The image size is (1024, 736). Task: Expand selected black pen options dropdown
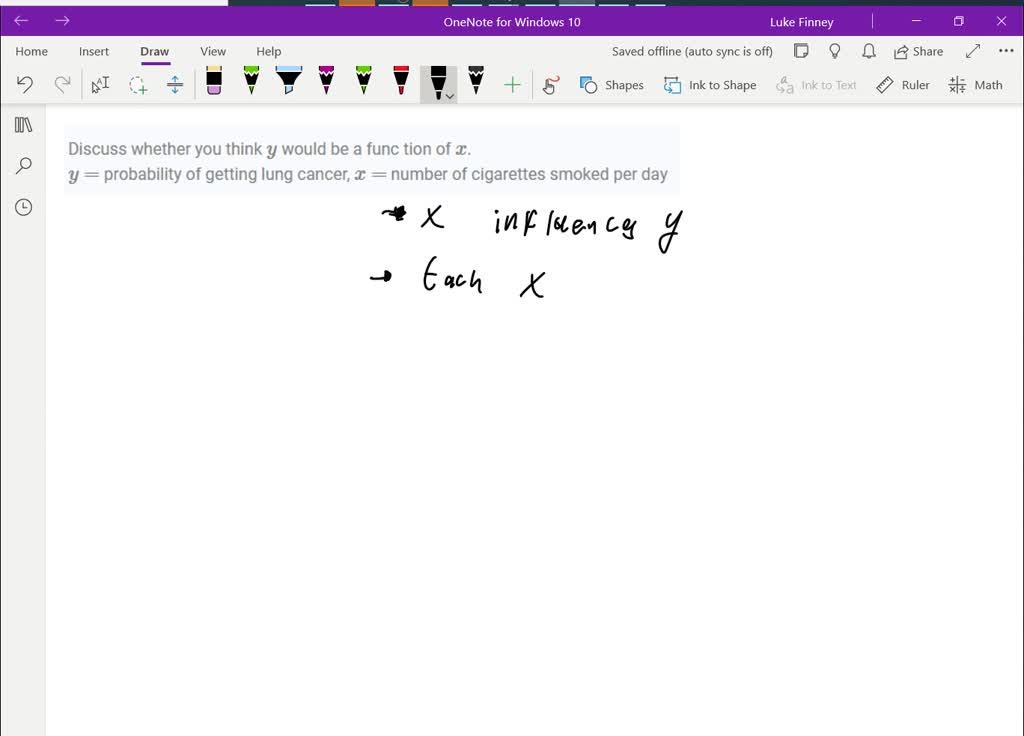450,96
